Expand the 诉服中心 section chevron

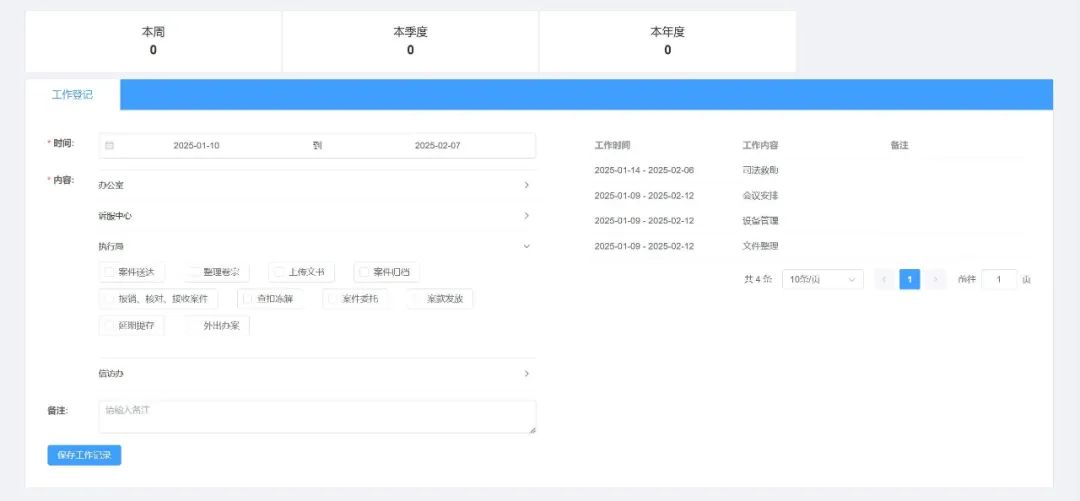[x=526, y=216]
